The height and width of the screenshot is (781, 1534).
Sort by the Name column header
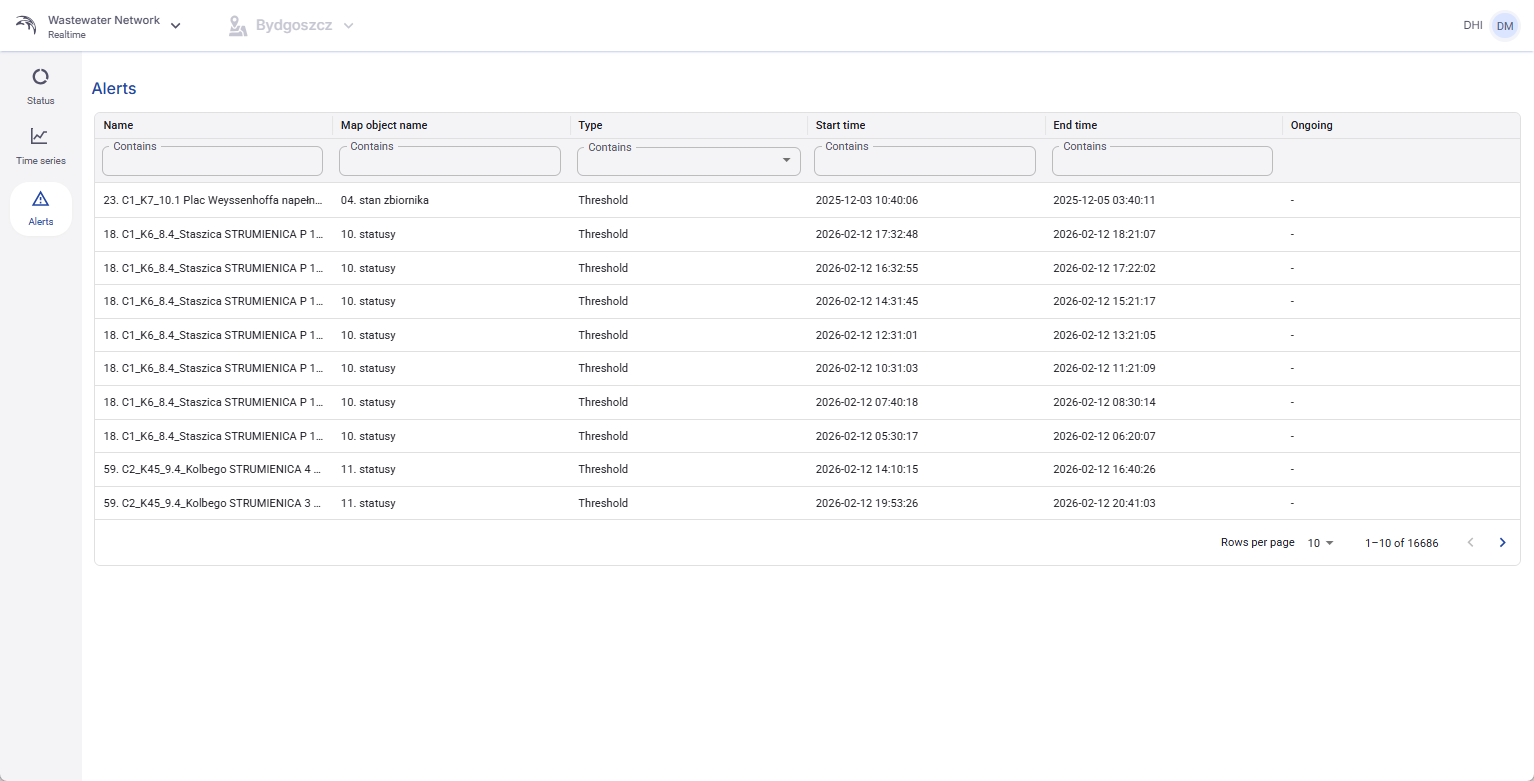point(118,125)
